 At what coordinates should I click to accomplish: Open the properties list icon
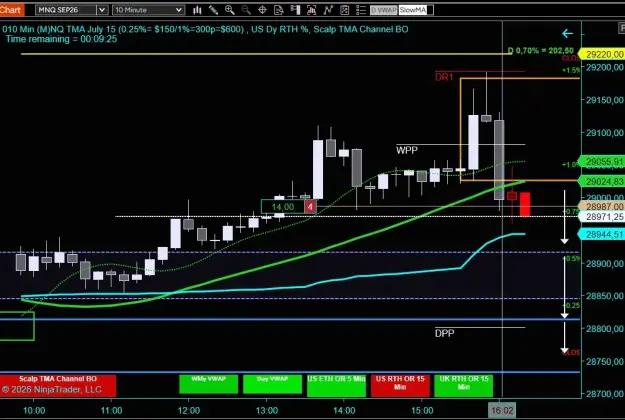click(361, 10)
